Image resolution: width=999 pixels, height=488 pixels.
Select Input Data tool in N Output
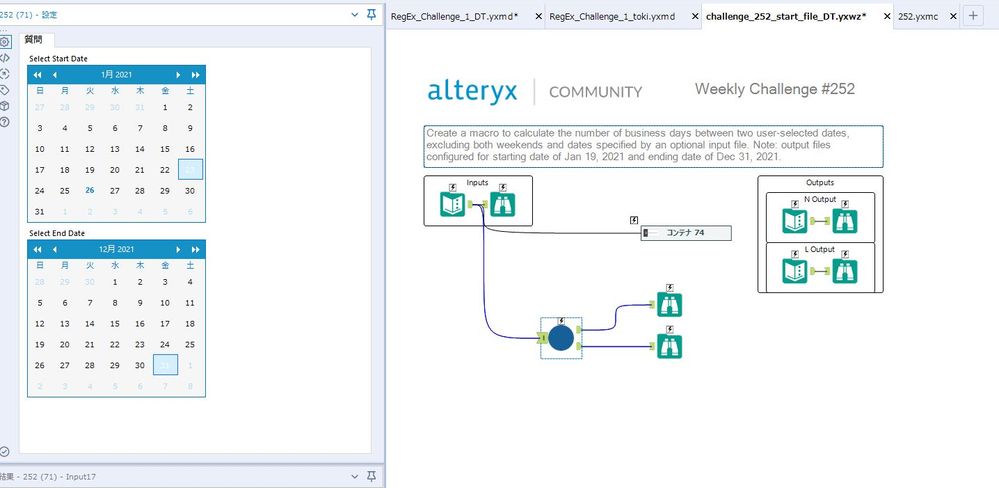(794, 221)
